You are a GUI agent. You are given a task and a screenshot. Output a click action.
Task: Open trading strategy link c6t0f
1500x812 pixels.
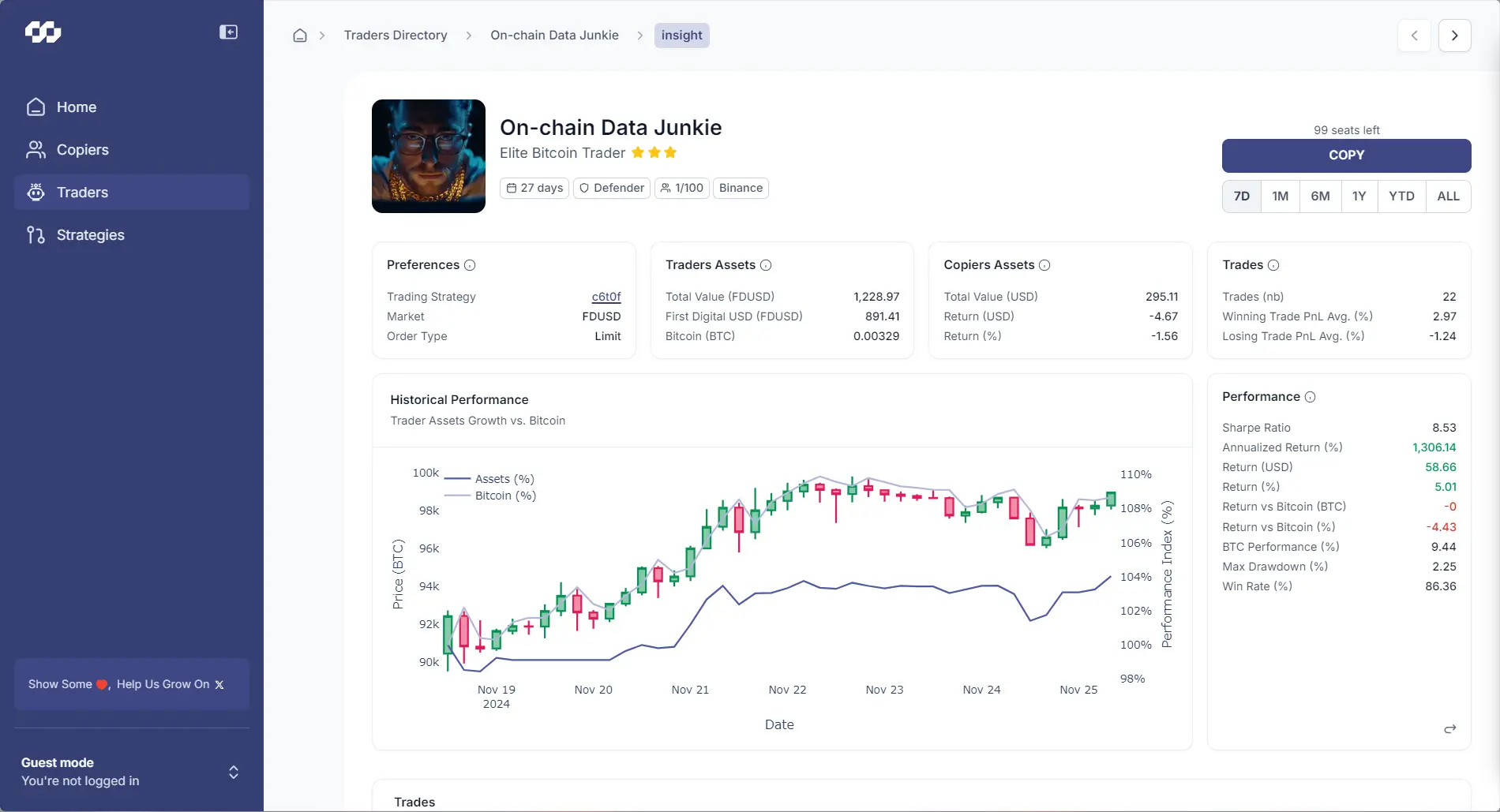[x=606, y=297]
